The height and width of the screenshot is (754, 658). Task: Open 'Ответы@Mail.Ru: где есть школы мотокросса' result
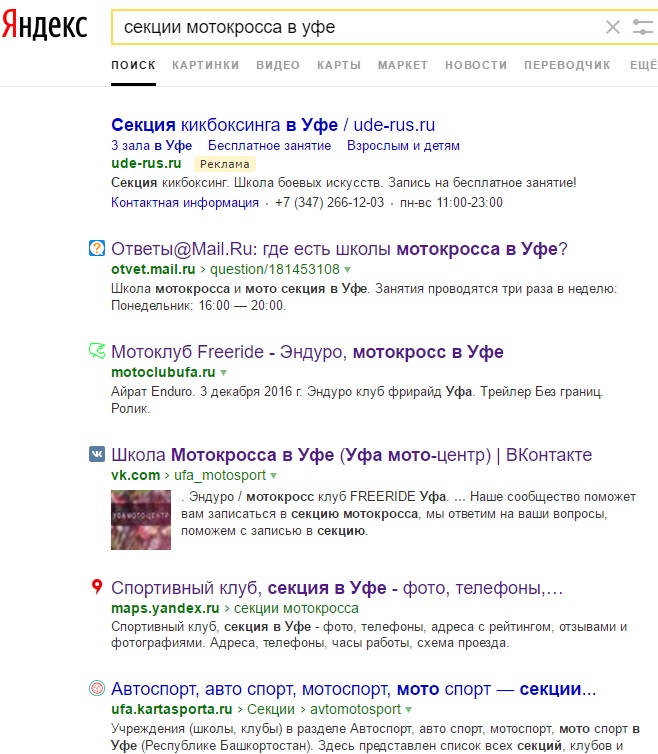coord(339,249)
